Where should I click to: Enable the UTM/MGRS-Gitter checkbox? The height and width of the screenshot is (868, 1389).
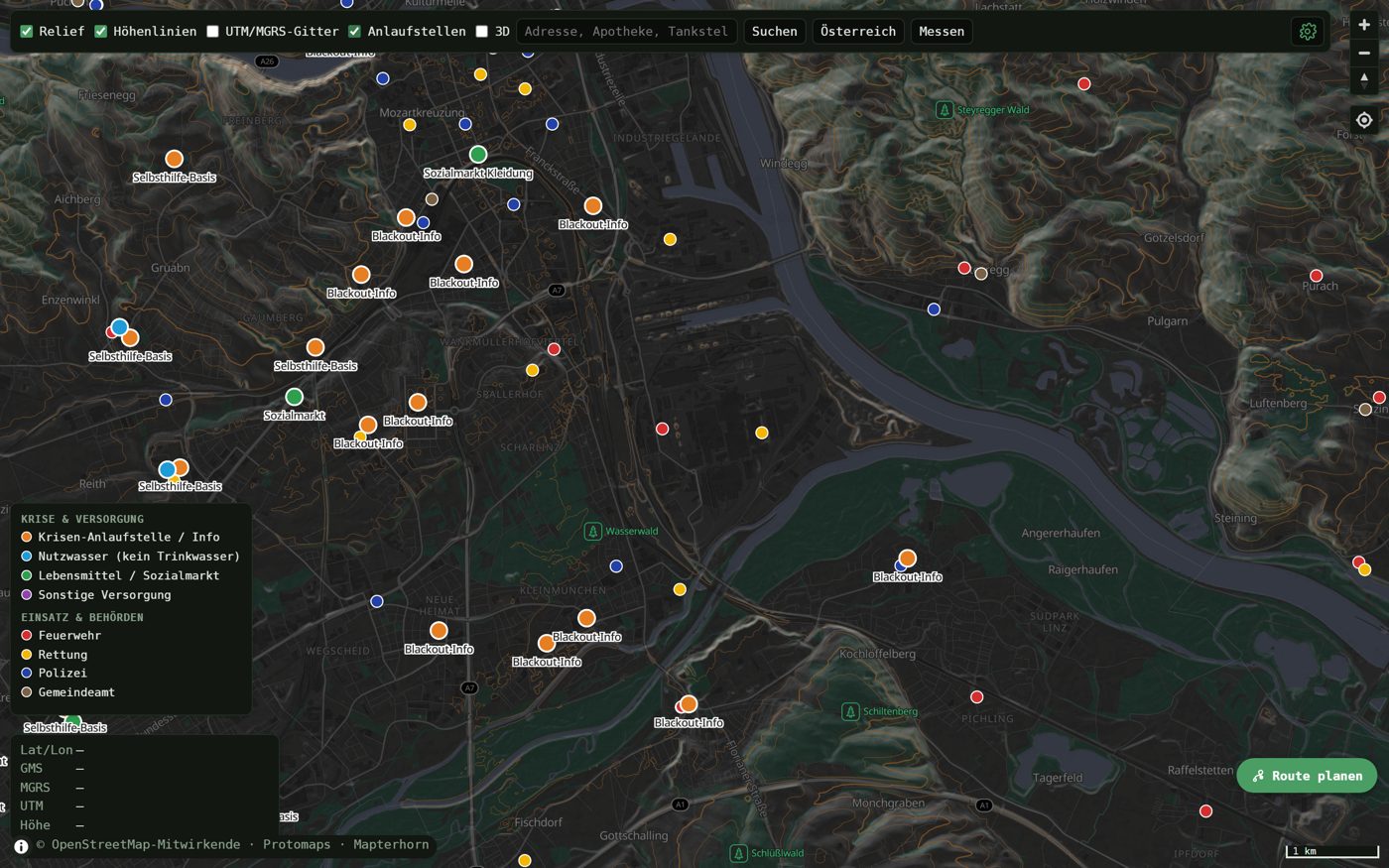[212, 32]
